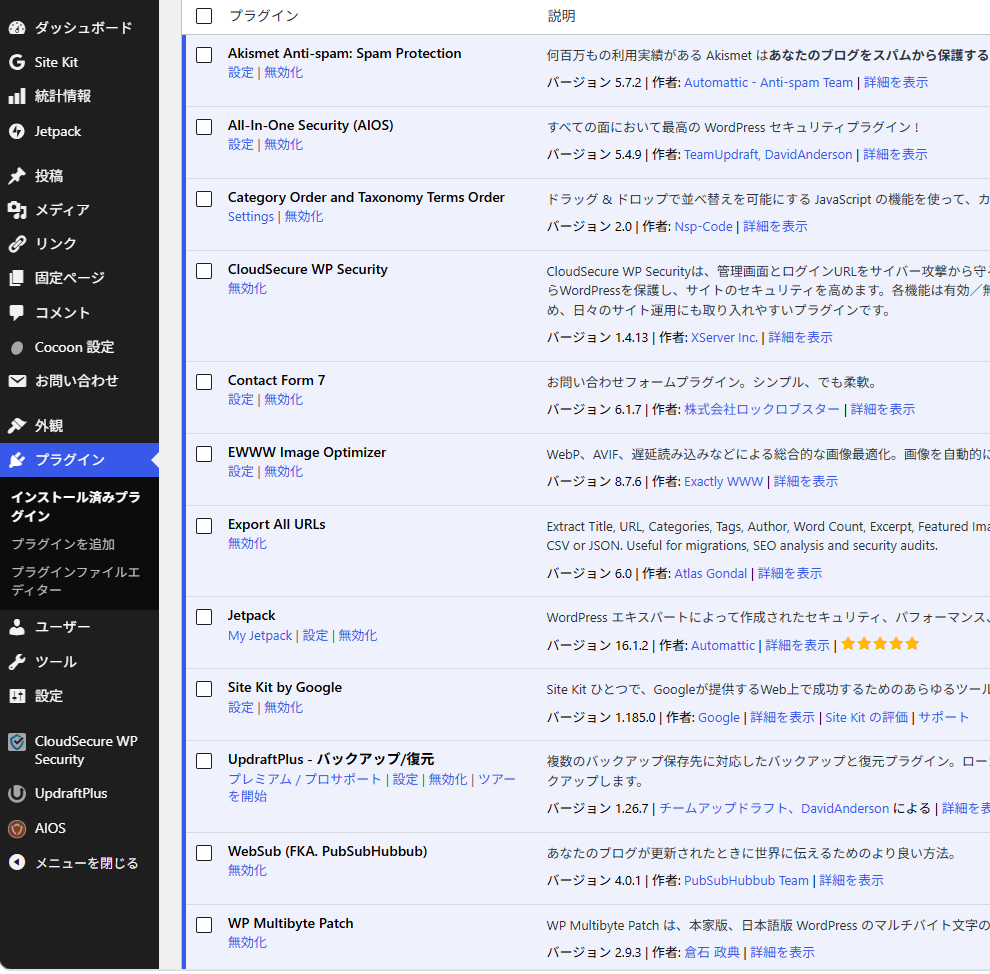
Task: Open Automattic - Anti-spam Team author link
Action: pyautogui.click(x=768, y=83)
